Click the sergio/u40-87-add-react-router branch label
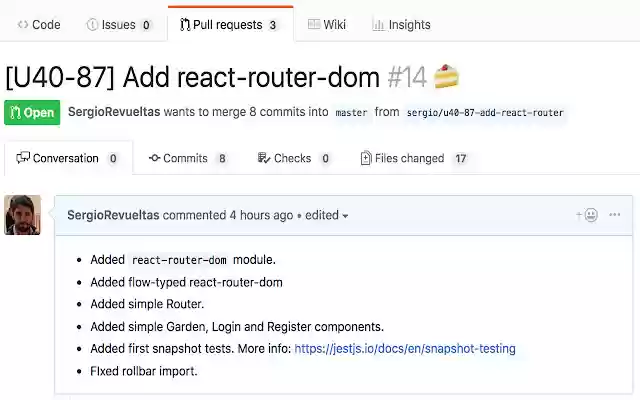The height and width of the screenshot is (400, 640). [485, 113]
